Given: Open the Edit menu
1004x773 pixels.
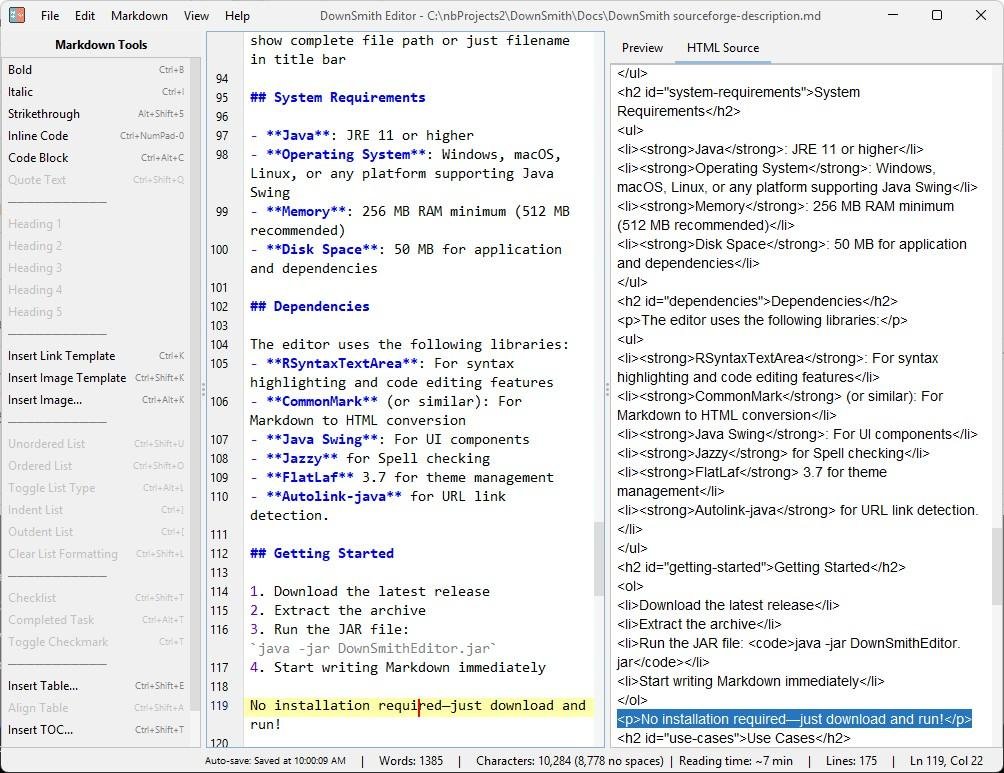Looking at the screenshot, I should 85,15.
